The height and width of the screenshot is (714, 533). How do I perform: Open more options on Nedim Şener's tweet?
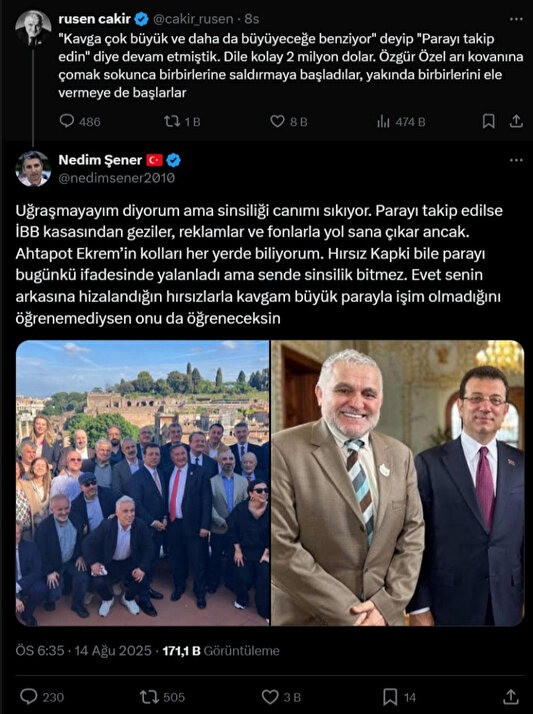tap(516, 160)
